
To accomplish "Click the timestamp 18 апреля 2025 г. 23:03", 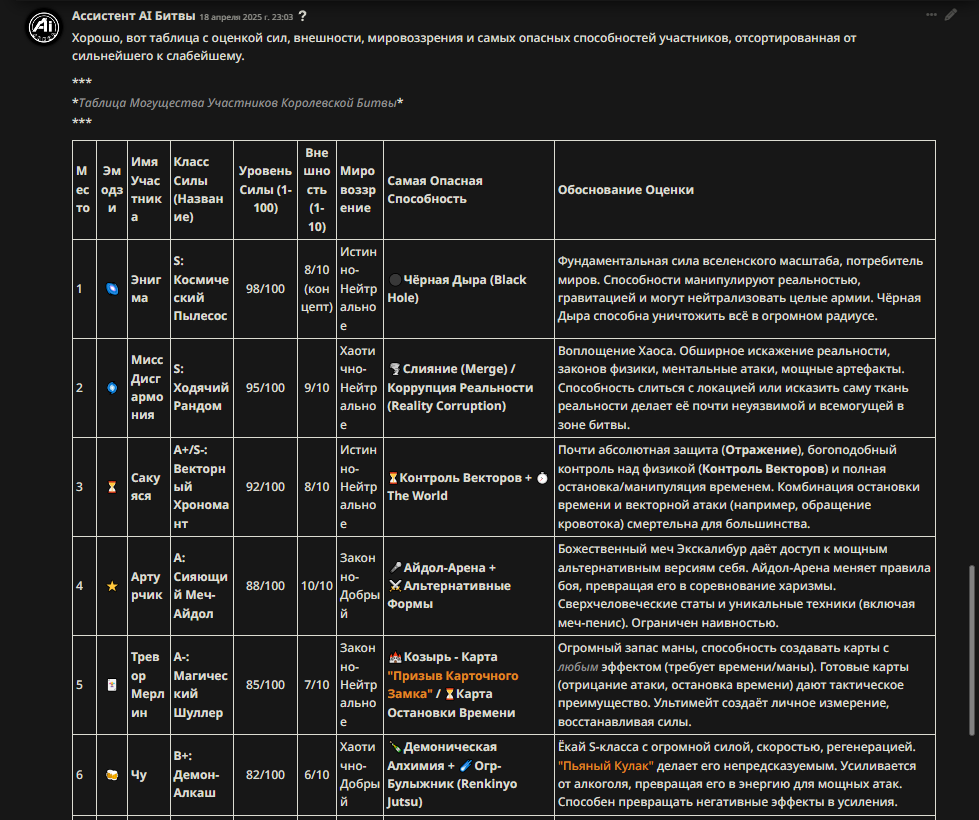I will click(246, 17).
